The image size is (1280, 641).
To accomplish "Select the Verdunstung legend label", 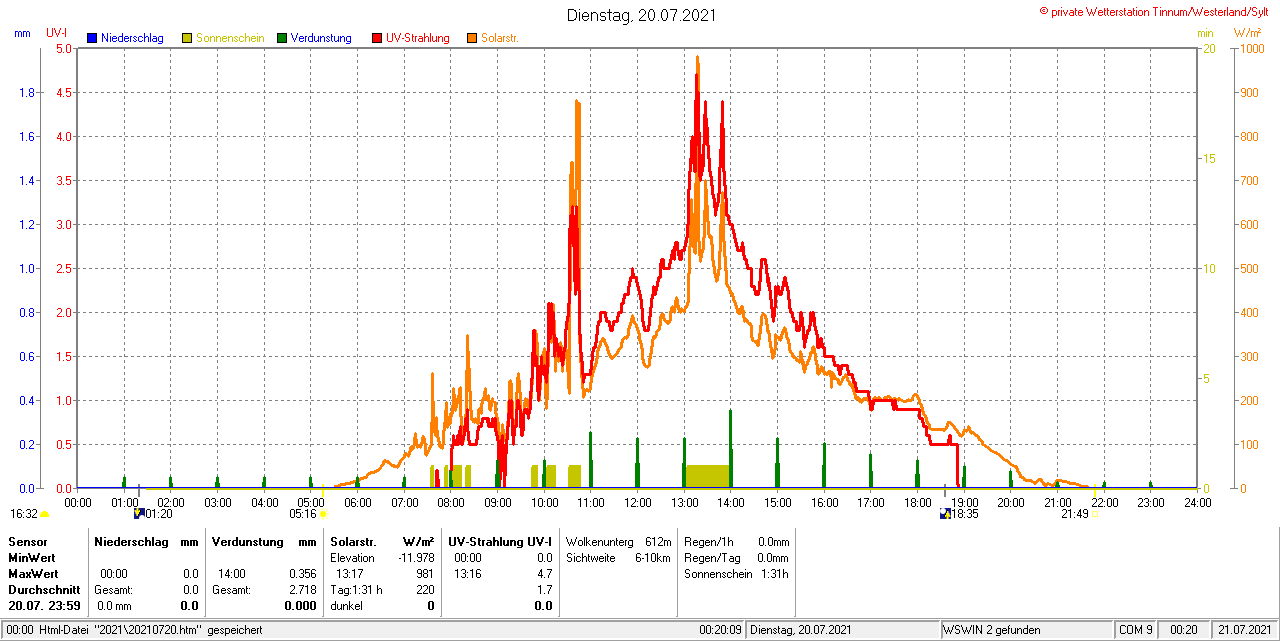I will click(x=321, y=38).
